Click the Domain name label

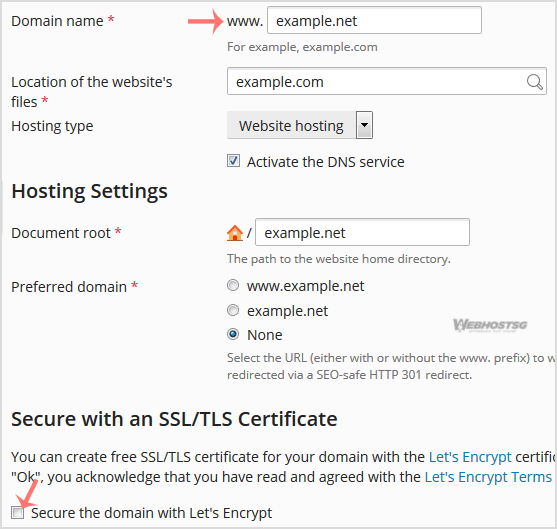click(57, 21)
